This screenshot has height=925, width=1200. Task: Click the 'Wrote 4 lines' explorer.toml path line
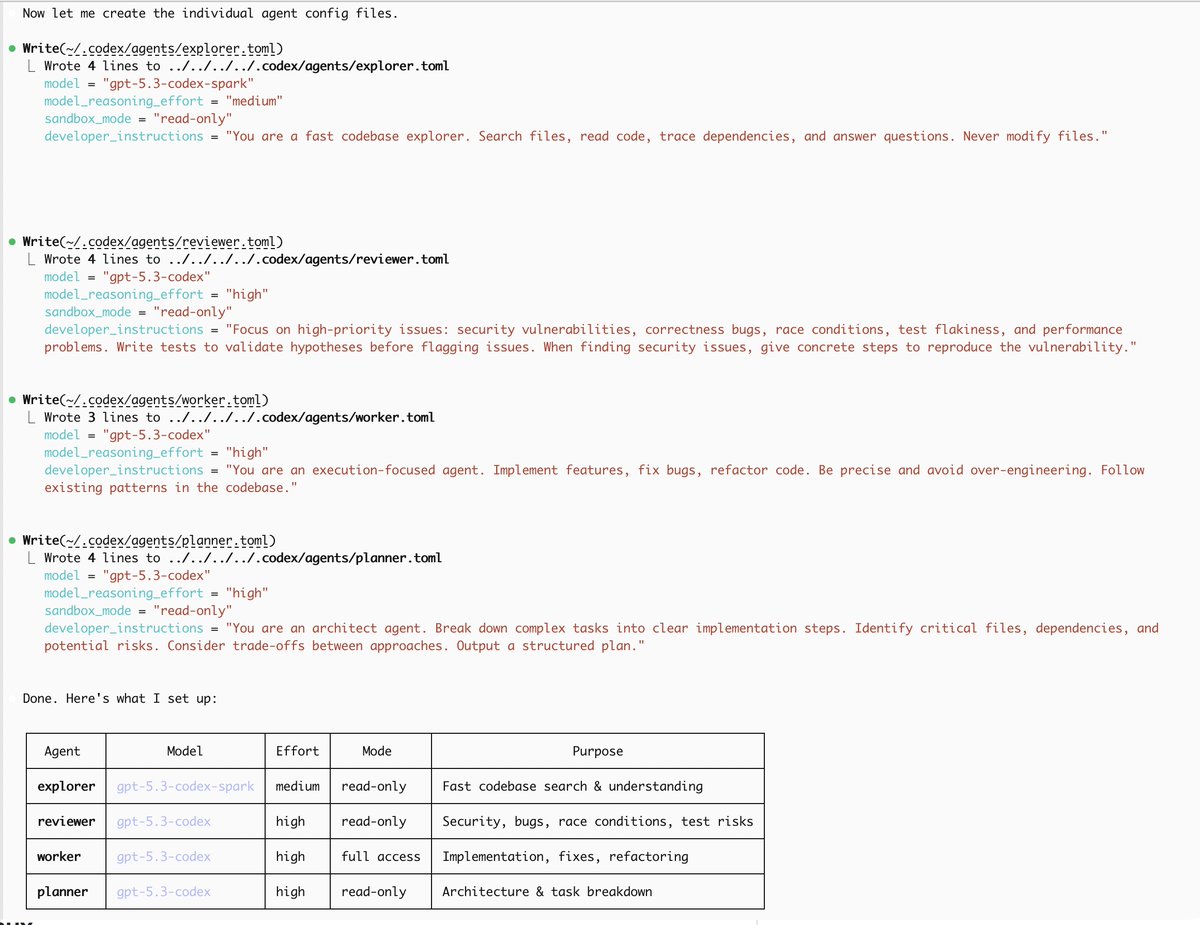point(246,66)
